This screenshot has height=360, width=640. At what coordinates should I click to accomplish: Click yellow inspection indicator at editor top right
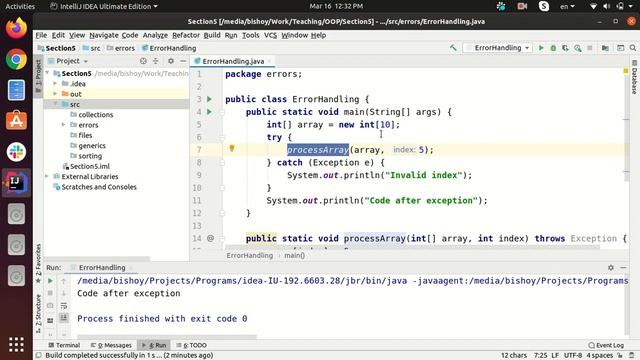626,71
